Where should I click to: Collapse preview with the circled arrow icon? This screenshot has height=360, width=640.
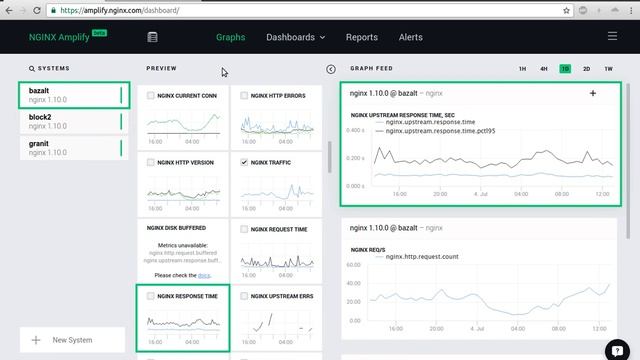click(331, 69)
